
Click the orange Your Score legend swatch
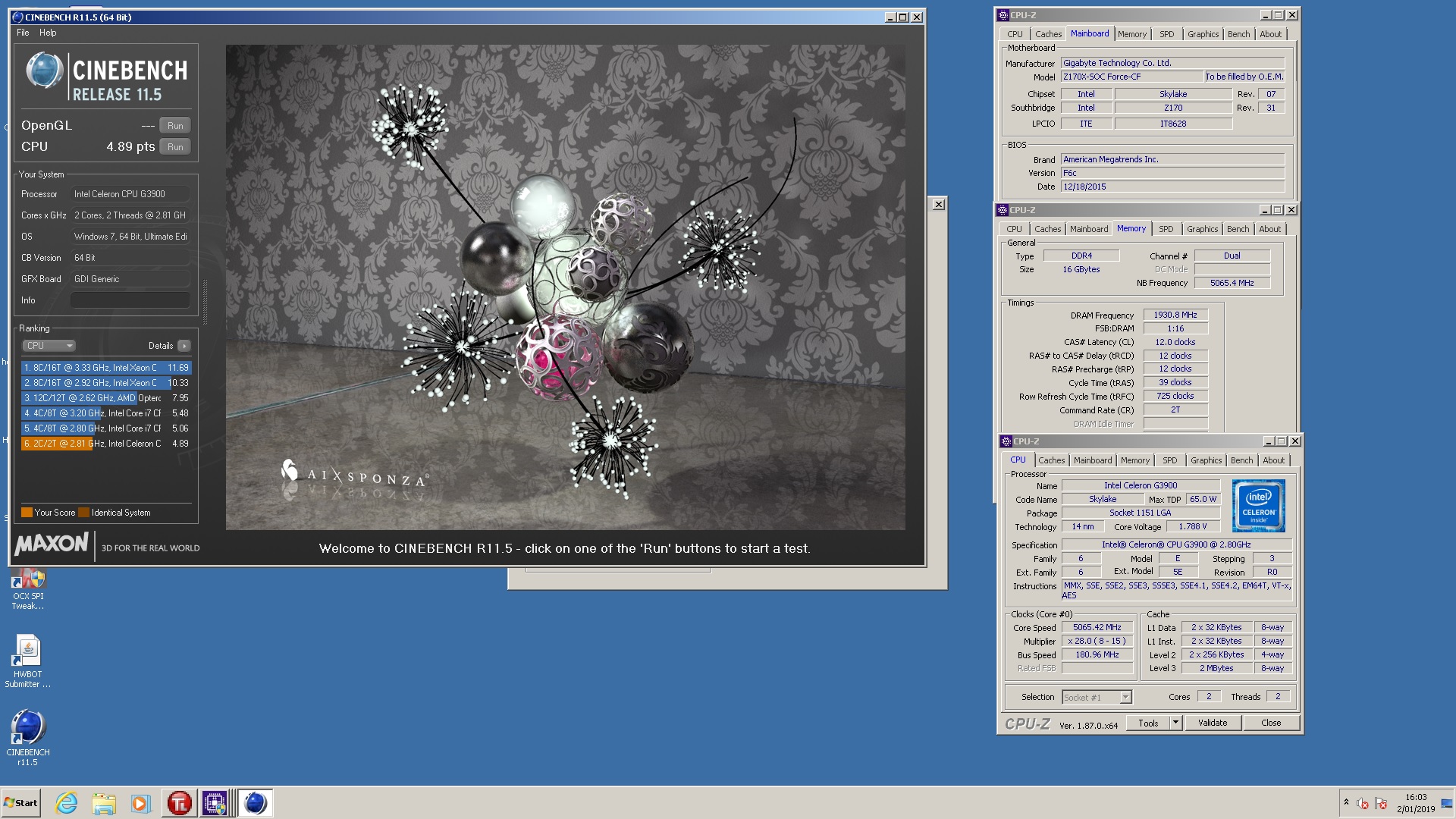(27, 513)
